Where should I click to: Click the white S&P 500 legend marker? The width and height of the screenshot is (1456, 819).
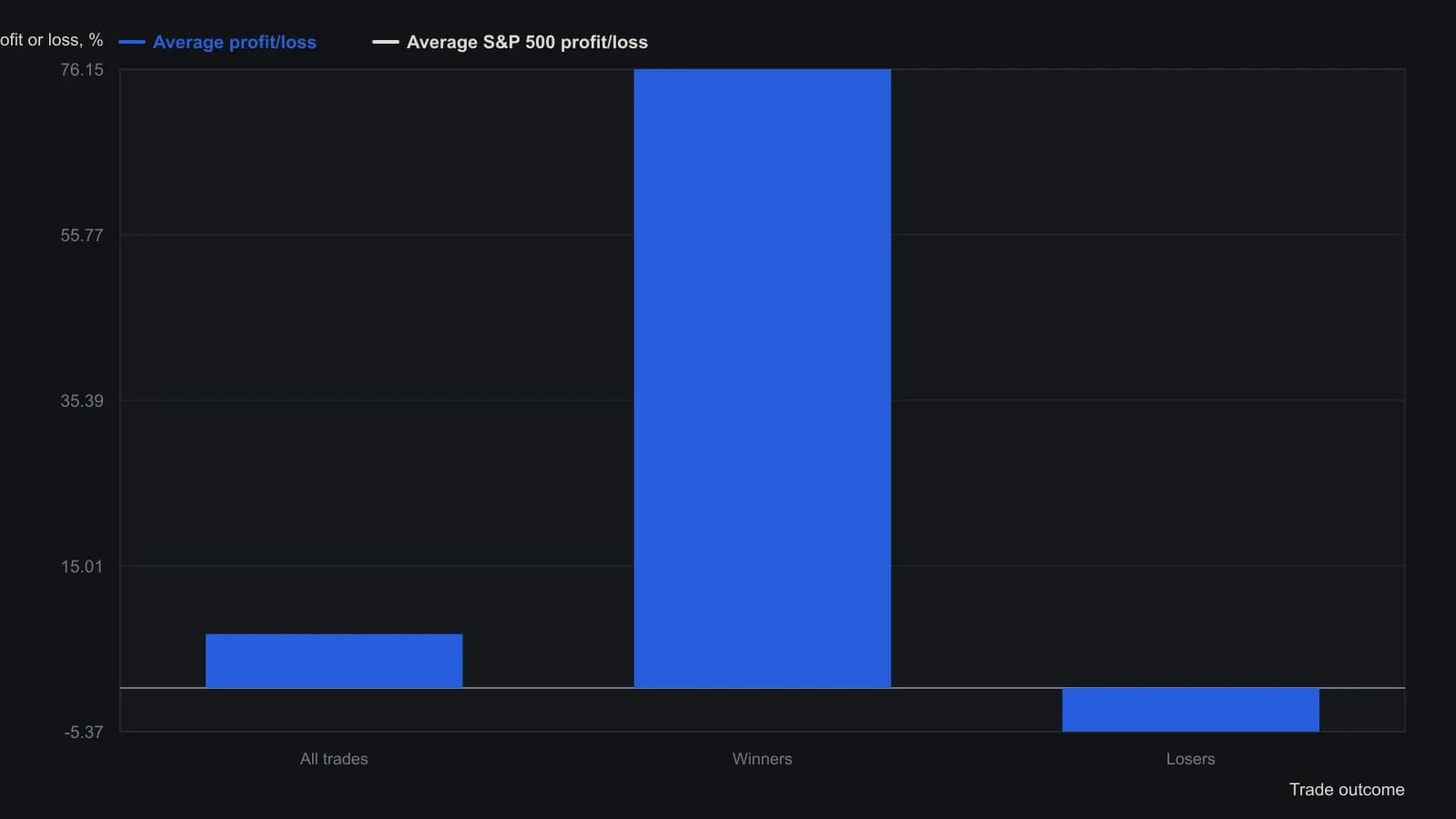pyautogui.click(x=386, y=42)
